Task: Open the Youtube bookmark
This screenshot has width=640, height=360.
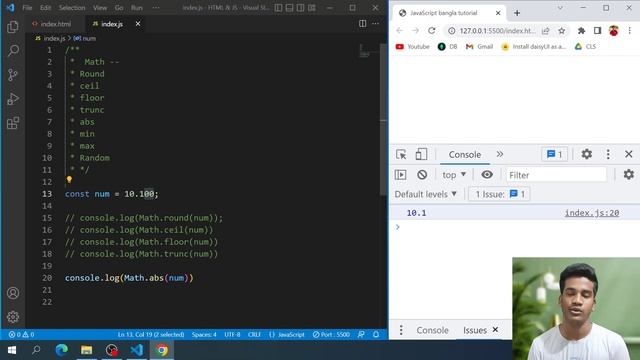Action: 413,47
